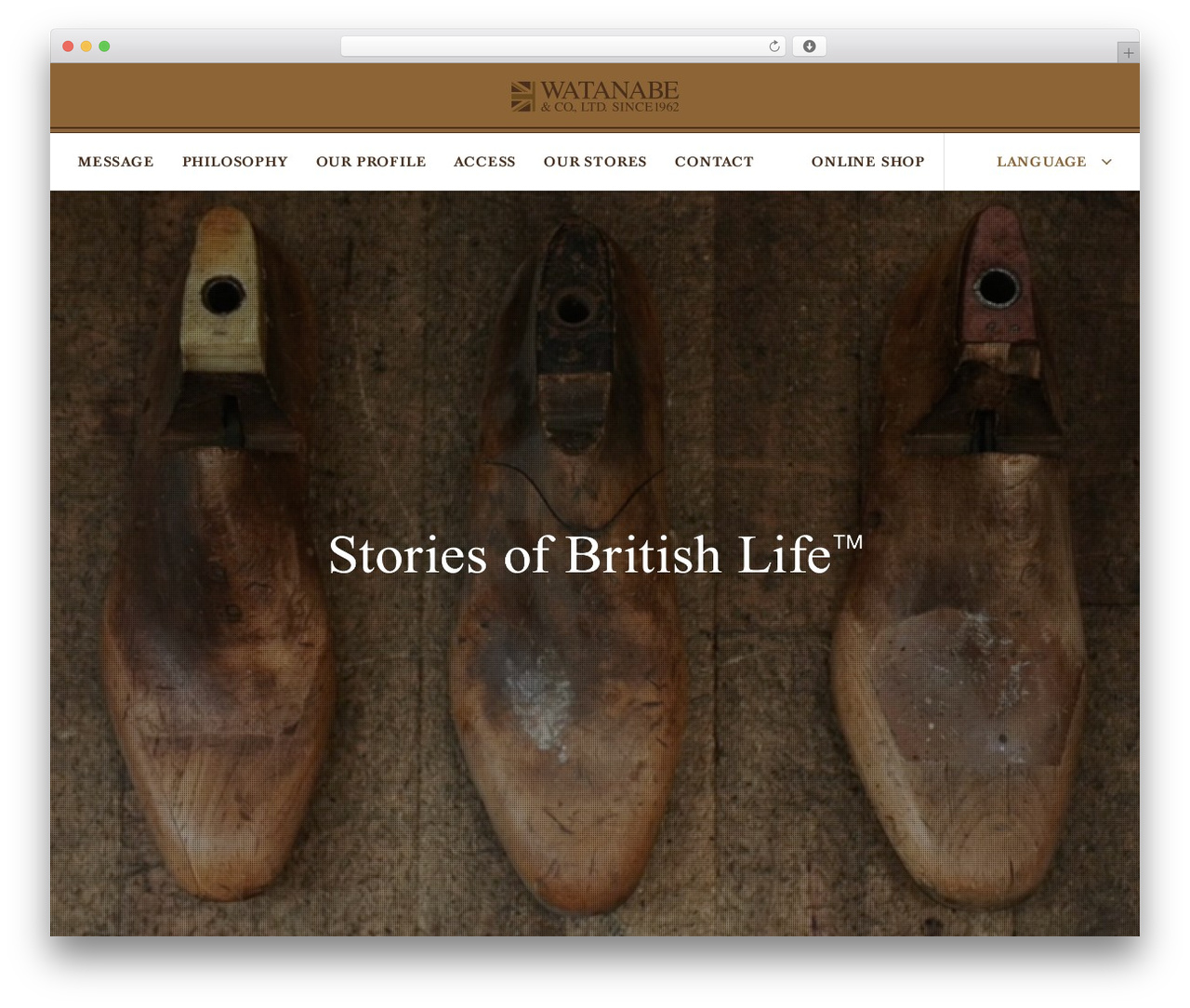
Task: Maximize the window using the green button
Action: [x=104, y=46]
